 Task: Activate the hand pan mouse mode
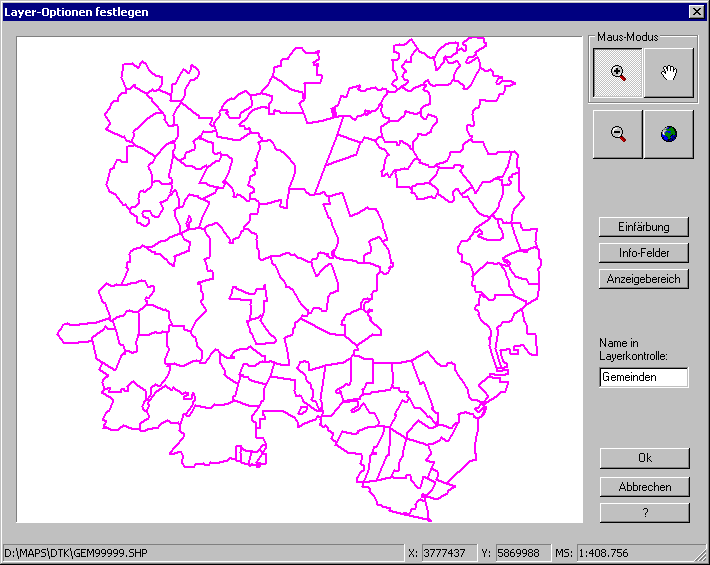(x=669, y=73)
